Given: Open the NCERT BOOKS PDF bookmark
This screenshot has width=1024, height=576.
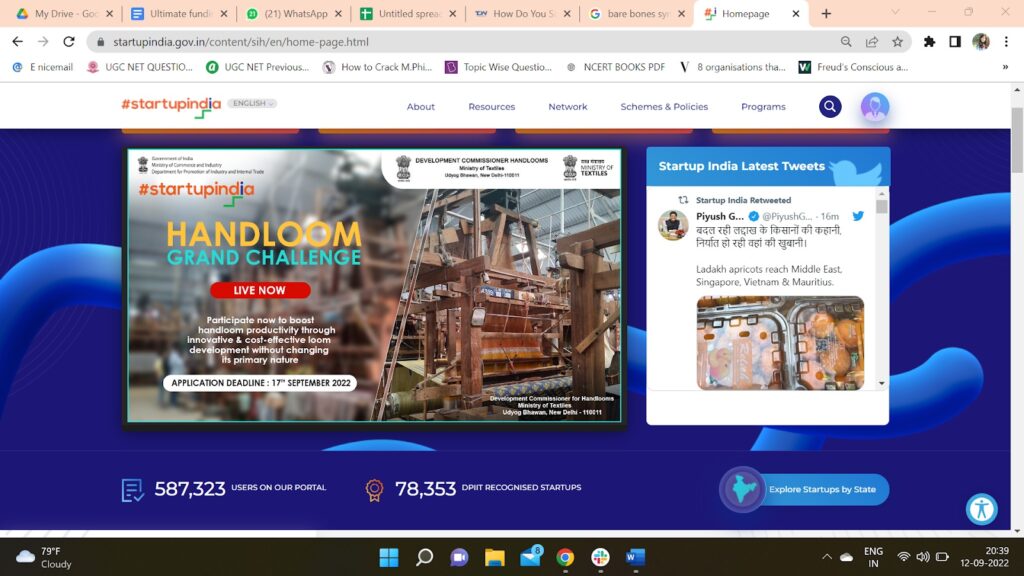Looking at the screenshot, I should click(x=615, y=67).
